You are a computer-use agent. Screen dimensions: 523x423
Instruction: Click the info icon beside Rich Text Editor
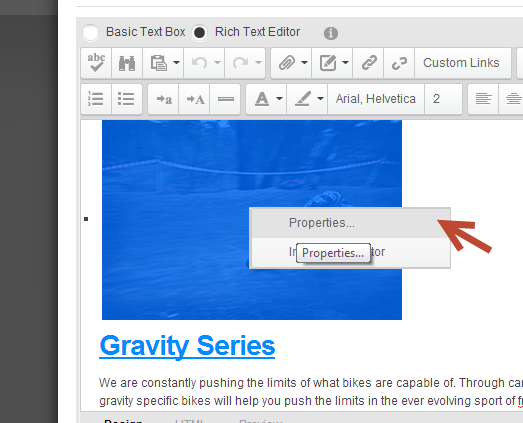331,33
